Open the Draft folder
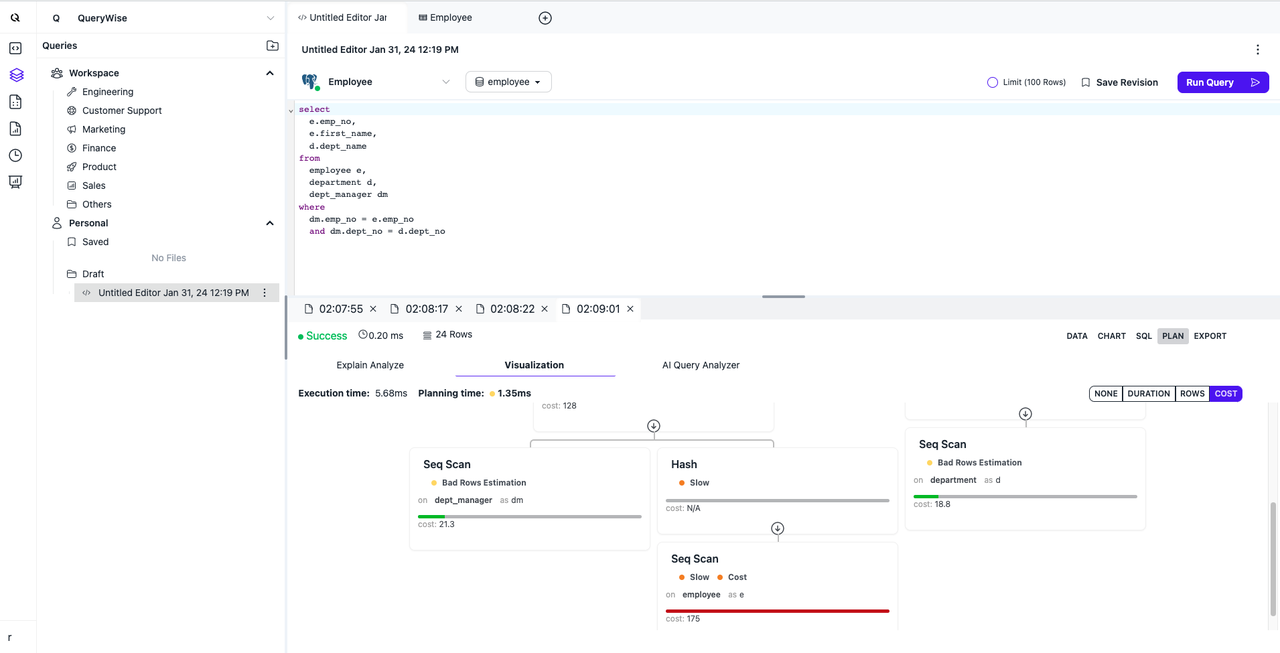The height and width of the screenshot is (653, 1280). (93, 274)
